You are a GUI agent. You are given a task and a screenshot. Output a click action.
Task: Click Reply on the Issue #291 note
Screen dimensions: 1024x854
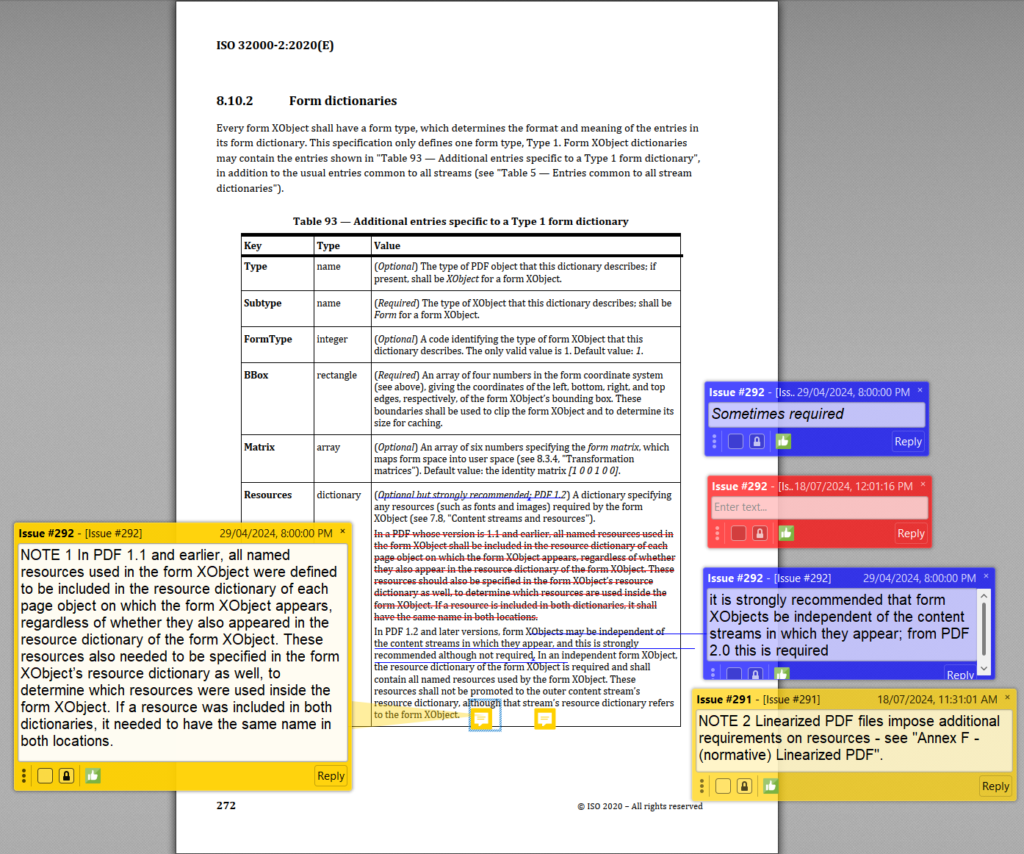(995, 786)
